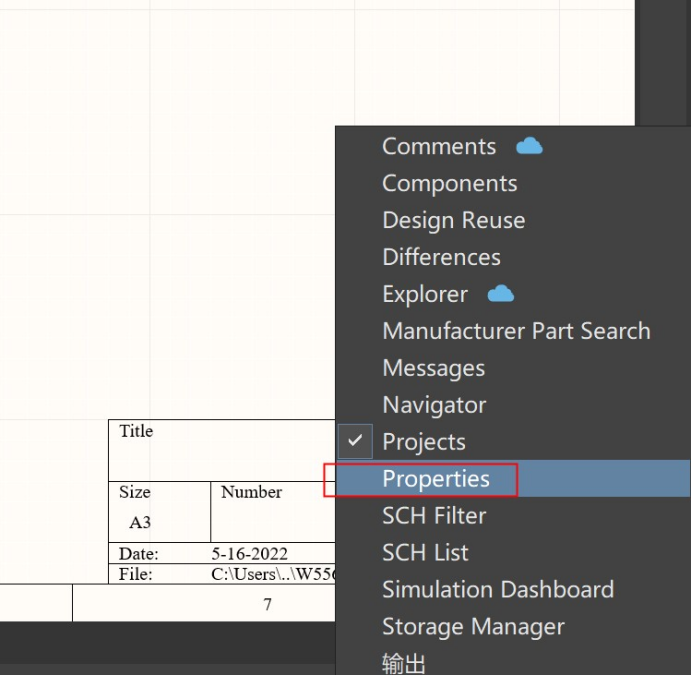Viewport: 692px width, 675px height.
Task: Select the A3 size text in title block
Action: pos(140,523)
